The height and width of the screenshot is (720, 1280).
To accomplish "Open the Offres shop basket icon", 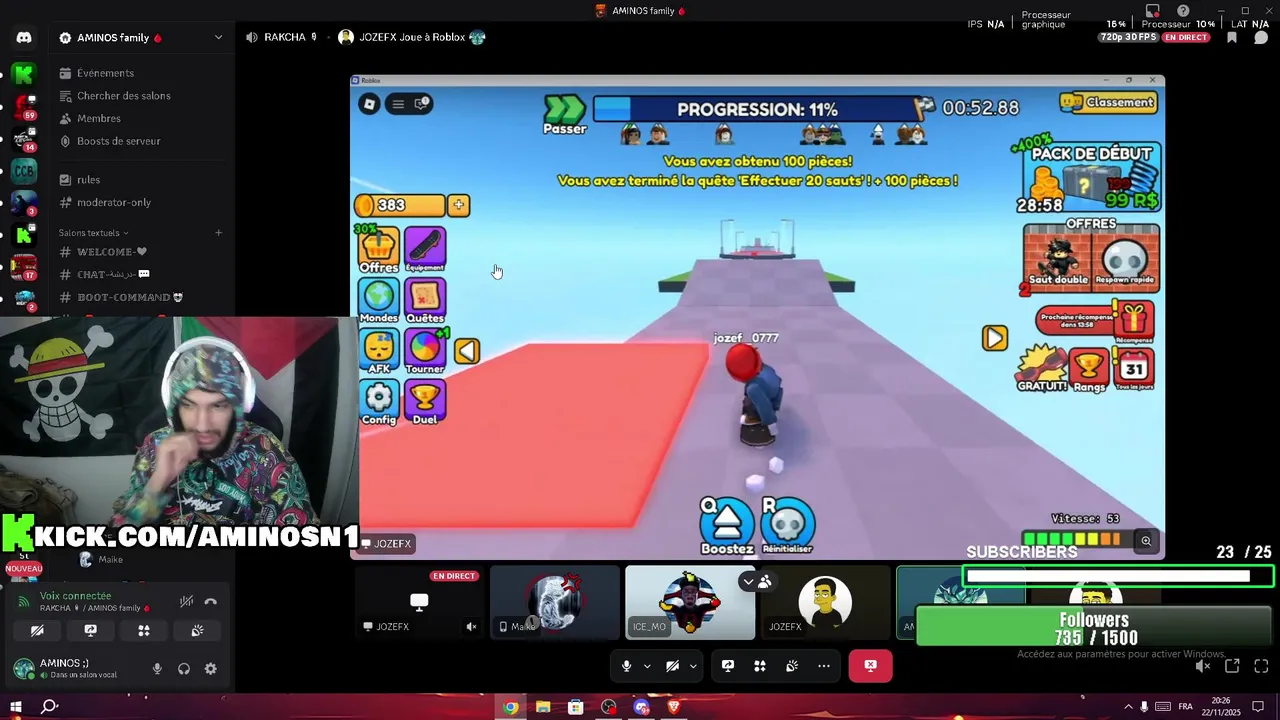I will pos(379,250).
